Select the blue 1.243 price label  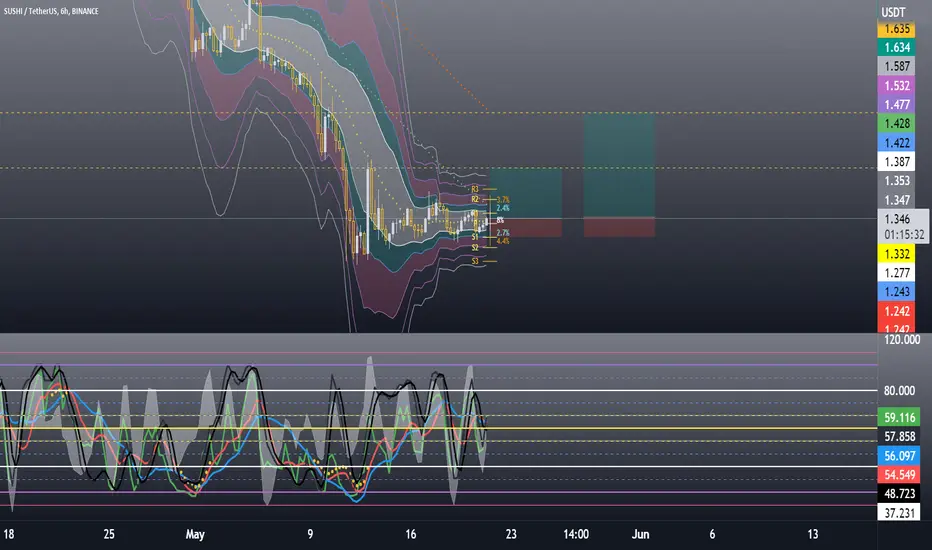[x=896, y=292]
